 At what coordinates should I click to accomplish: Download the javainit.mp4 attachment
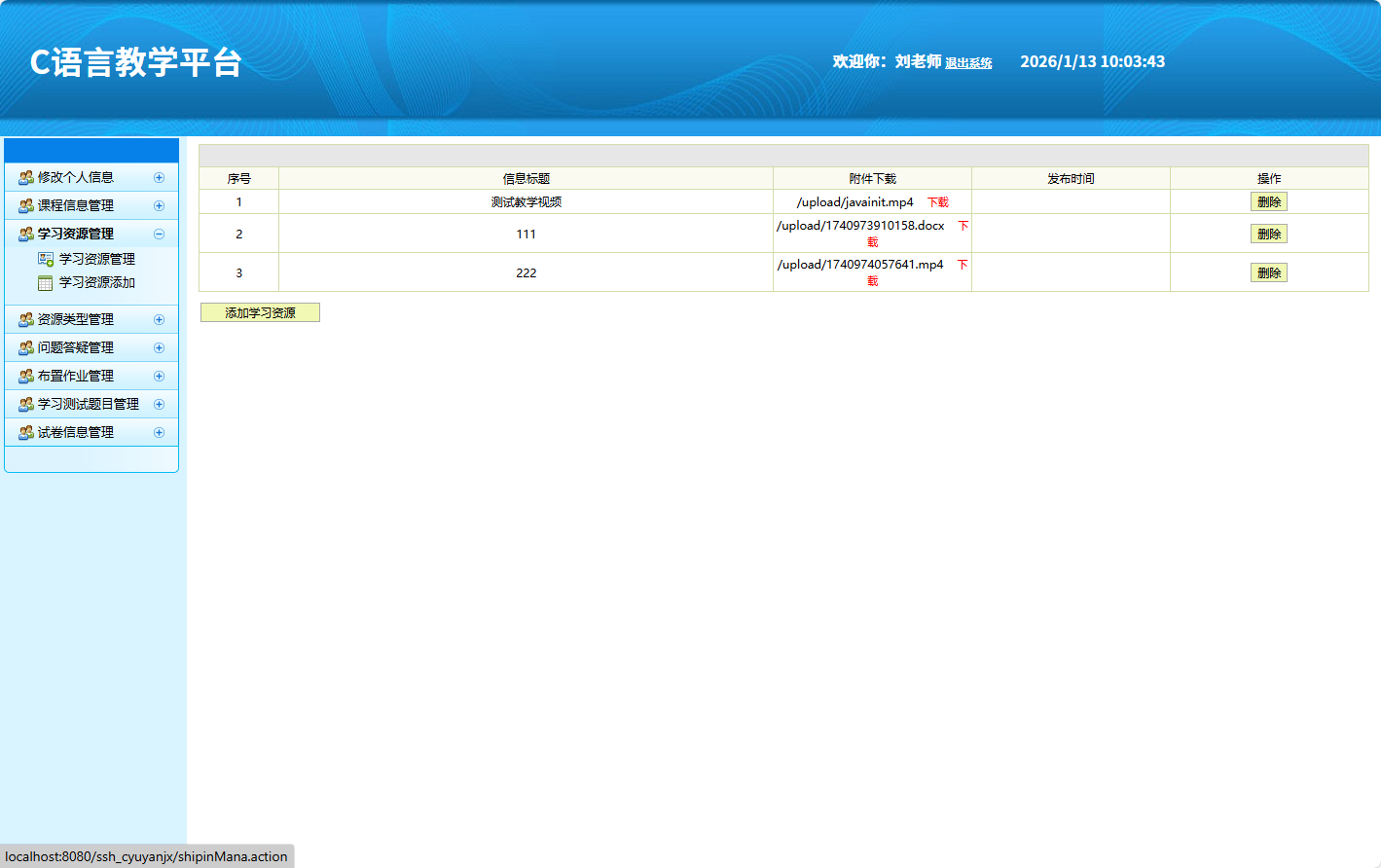(x=940, y=201)
